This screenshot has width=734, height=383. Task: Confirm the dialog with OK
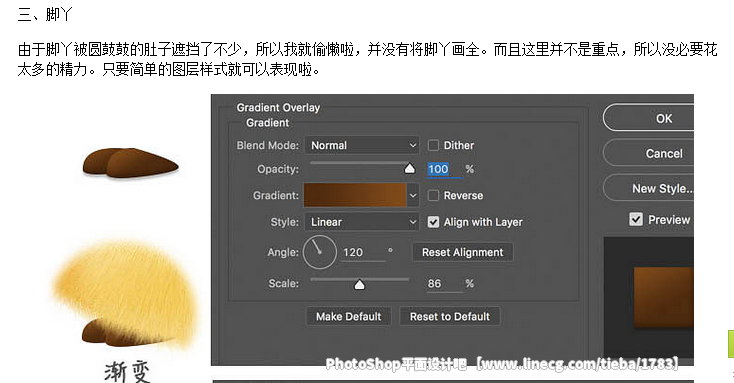click(x=649, y=118)
